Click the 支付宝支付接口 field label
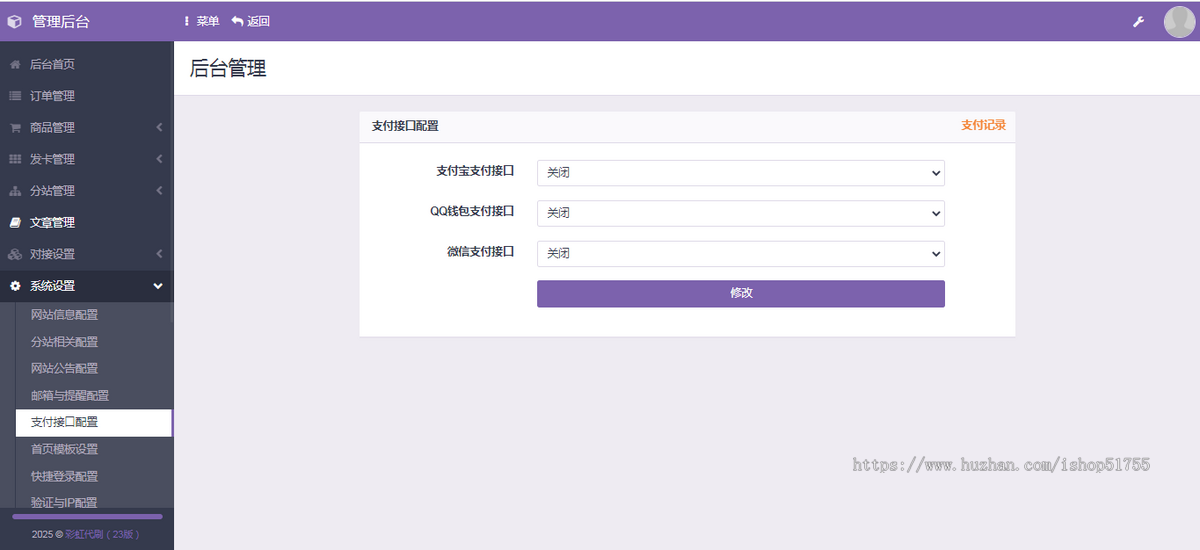1200x550 pixels. [x=475, y=171]
